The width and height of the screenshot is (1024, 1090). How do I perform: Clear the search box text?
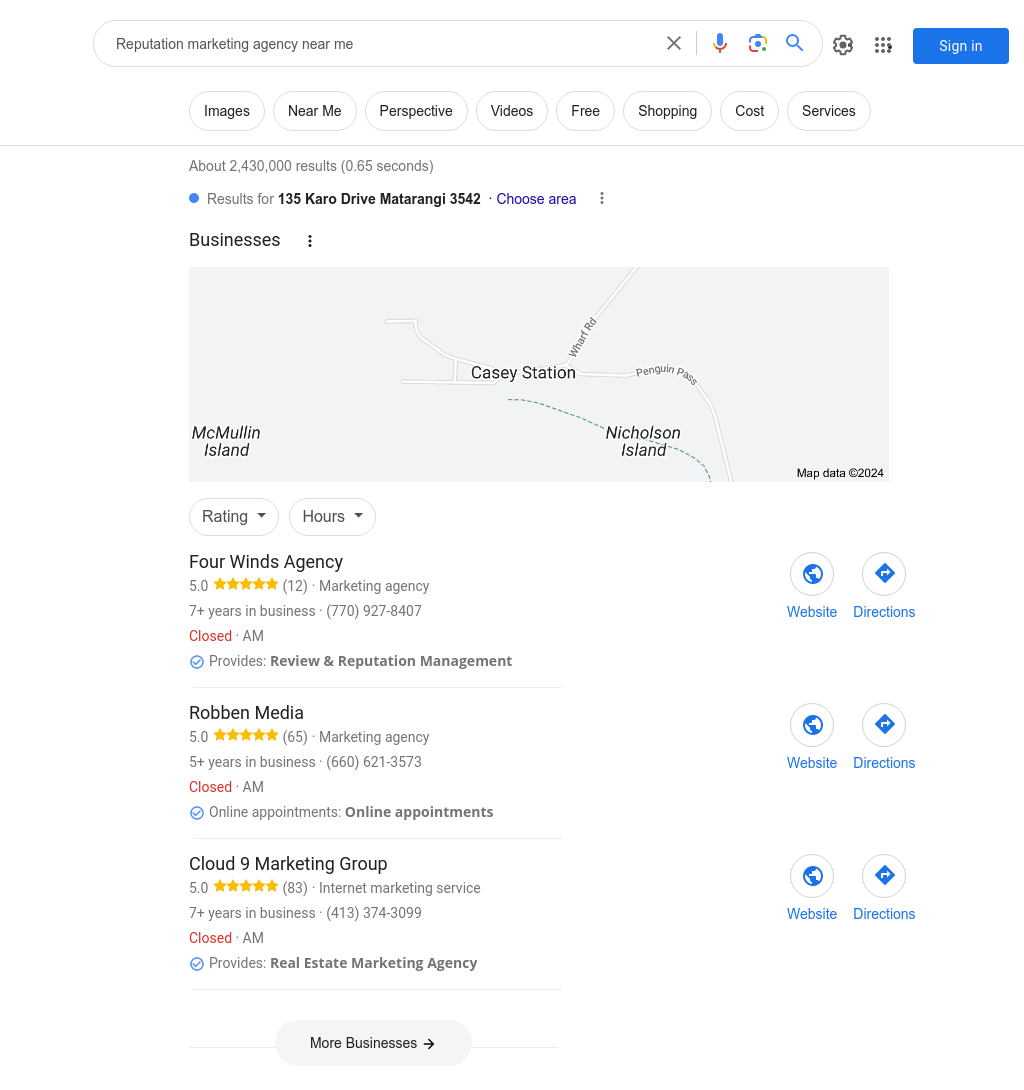[674, 44]
